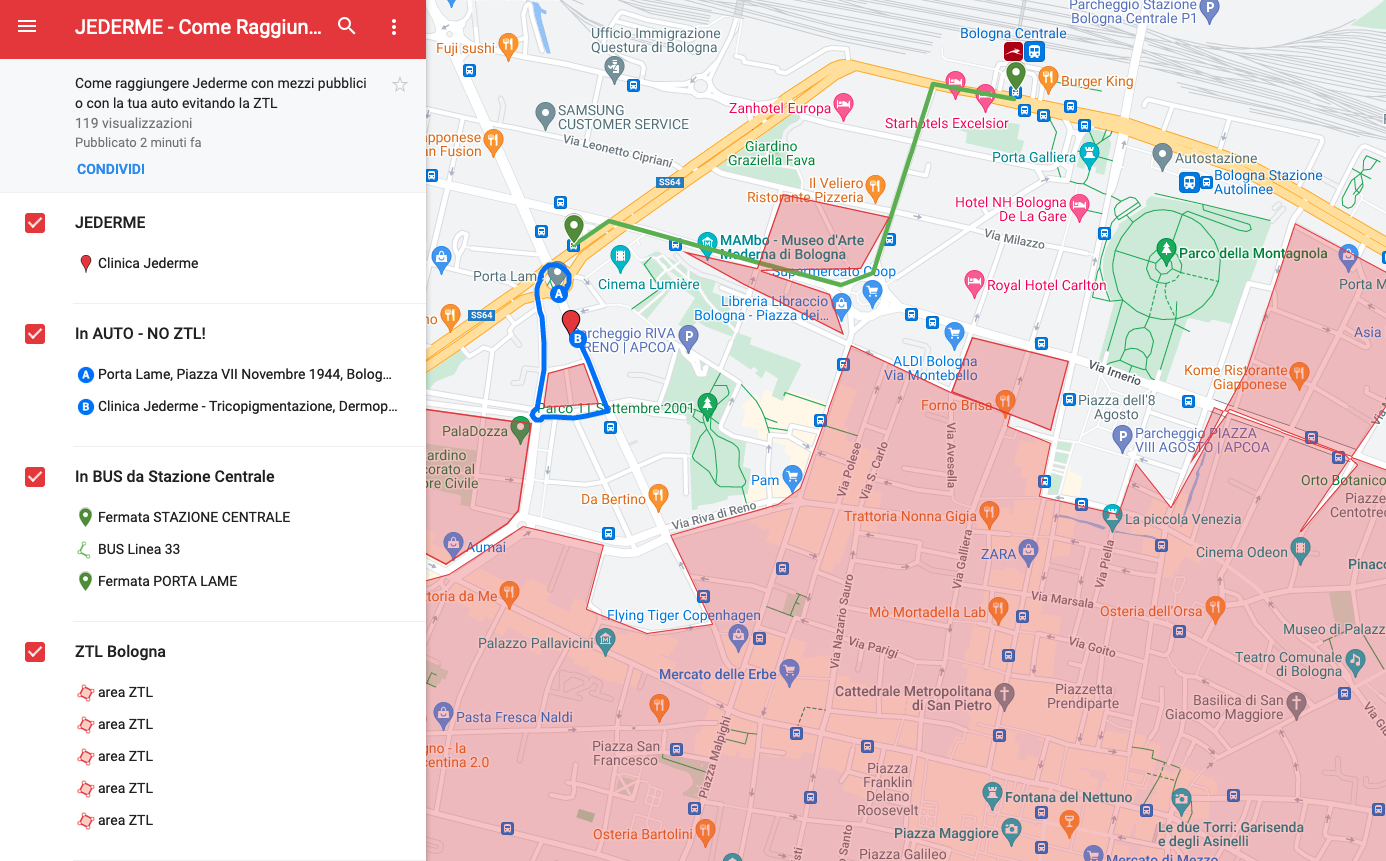The width and height of the screenshot is (1386, 861).
Task: Click the Palazzo Pallavicini museum icon
Action: click(x=604, y=638)
